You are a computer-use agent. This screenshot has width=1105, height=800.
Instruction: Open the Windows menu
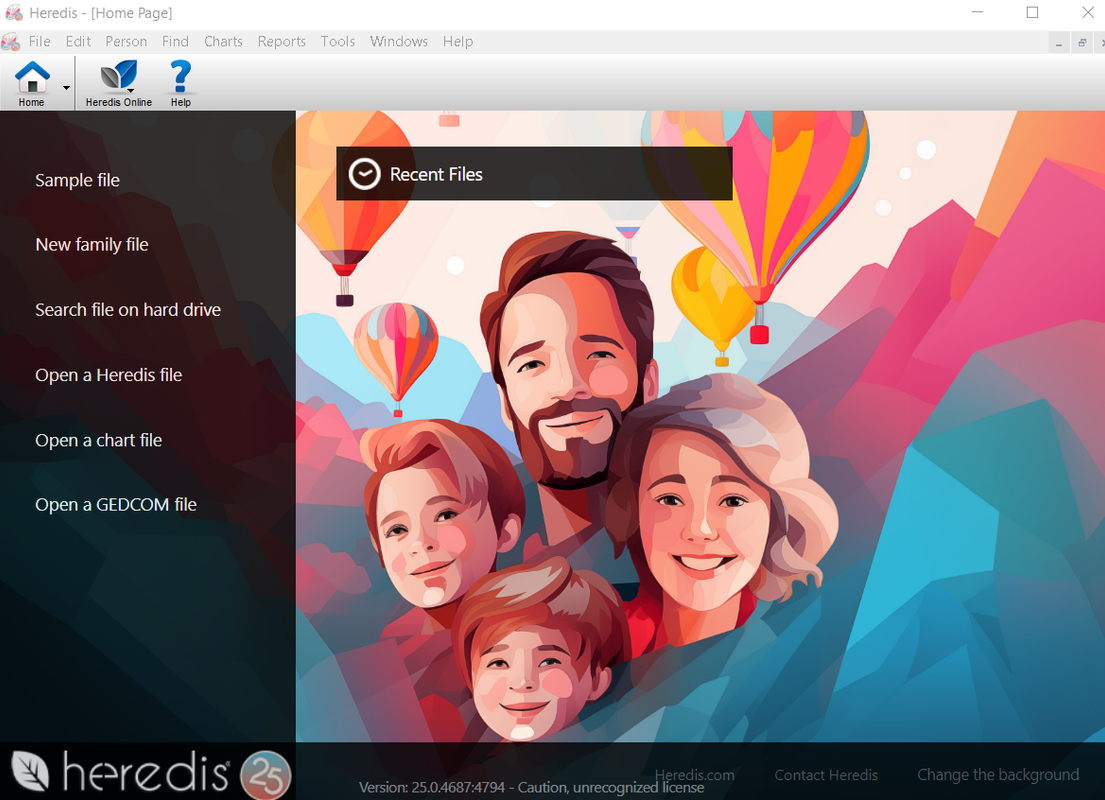coord(399,42)
